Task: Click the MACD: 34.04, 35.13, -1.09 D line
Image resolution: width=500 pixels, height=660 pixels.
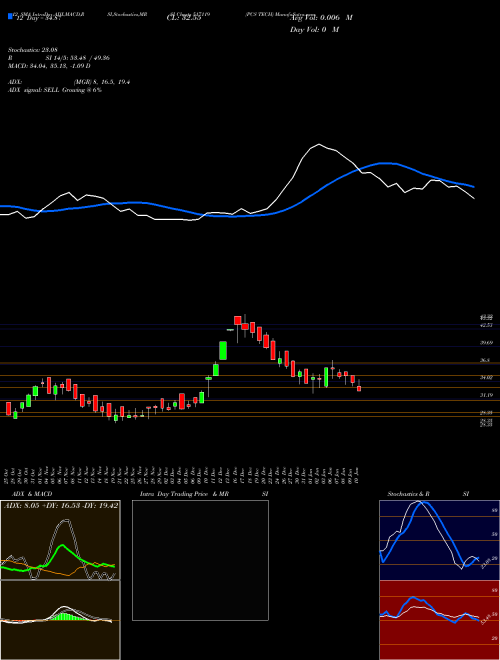Action: pyautogui.click(x=49, y=66)
